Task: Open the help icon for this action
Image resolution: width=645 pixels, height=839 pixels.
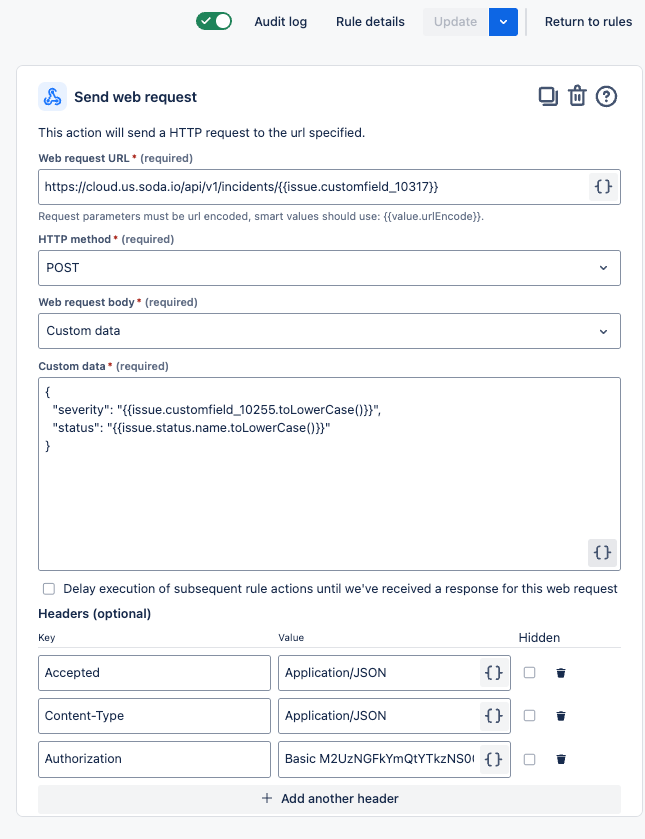Action: coord(606,96)
